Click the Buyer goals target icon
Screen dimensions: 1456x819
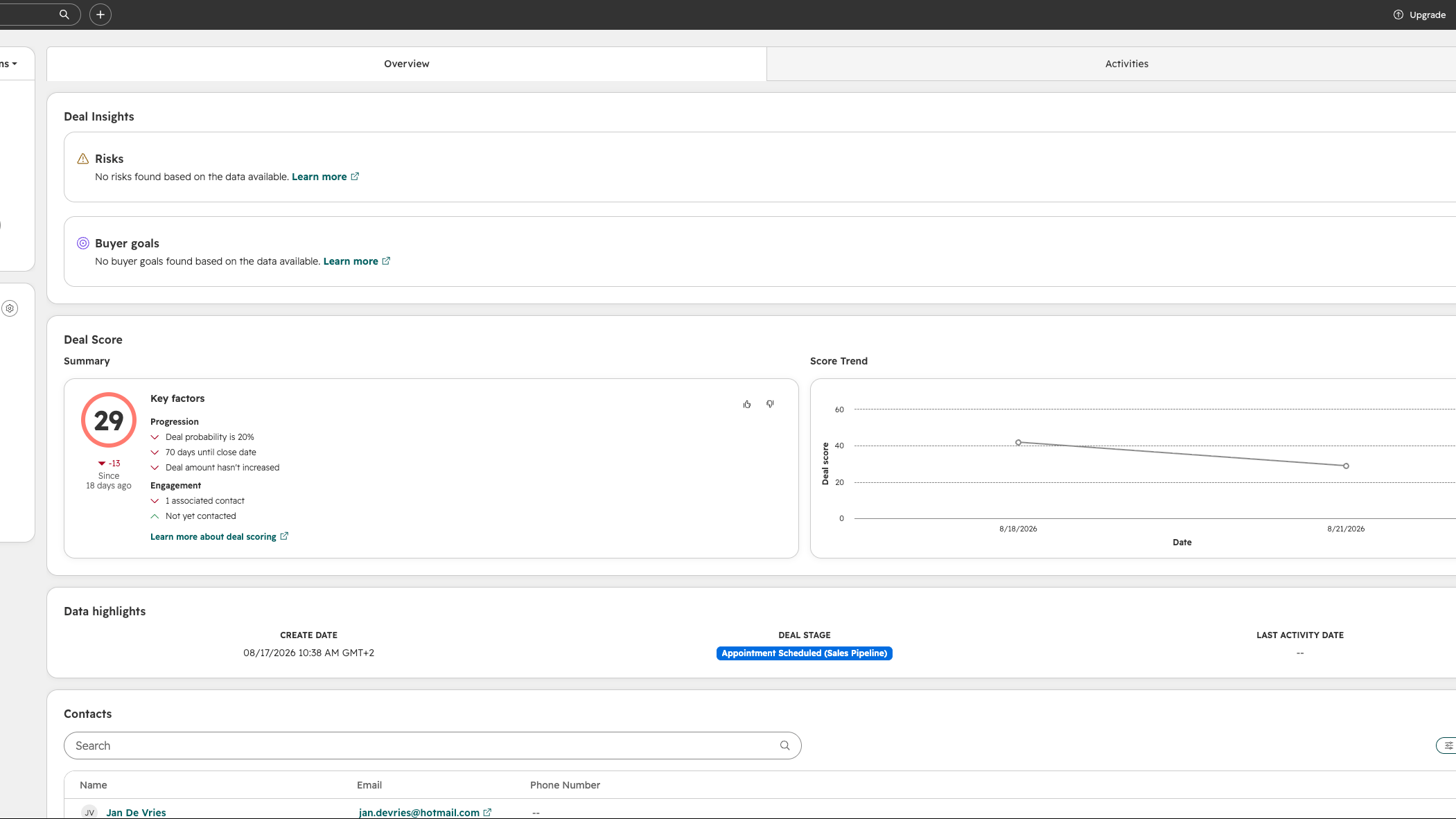pyautogui.click(x=83, y=243)
